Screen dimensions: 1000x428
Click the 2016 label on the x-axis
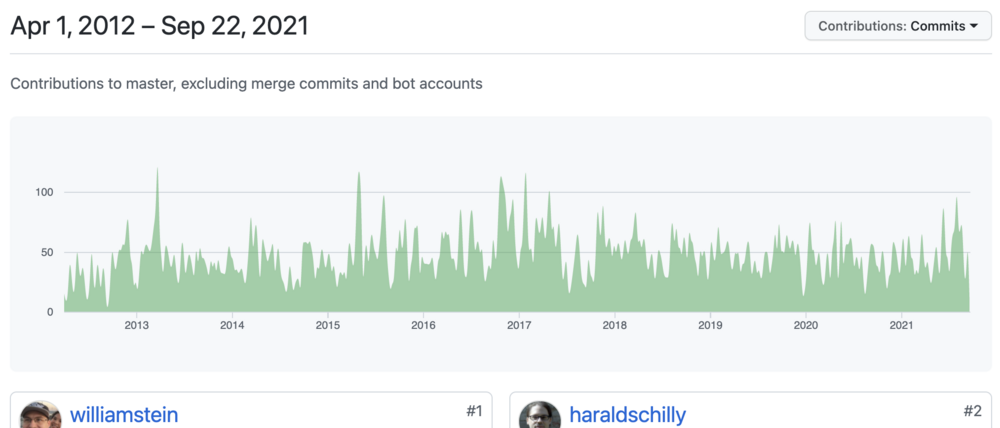pos(423,325)
